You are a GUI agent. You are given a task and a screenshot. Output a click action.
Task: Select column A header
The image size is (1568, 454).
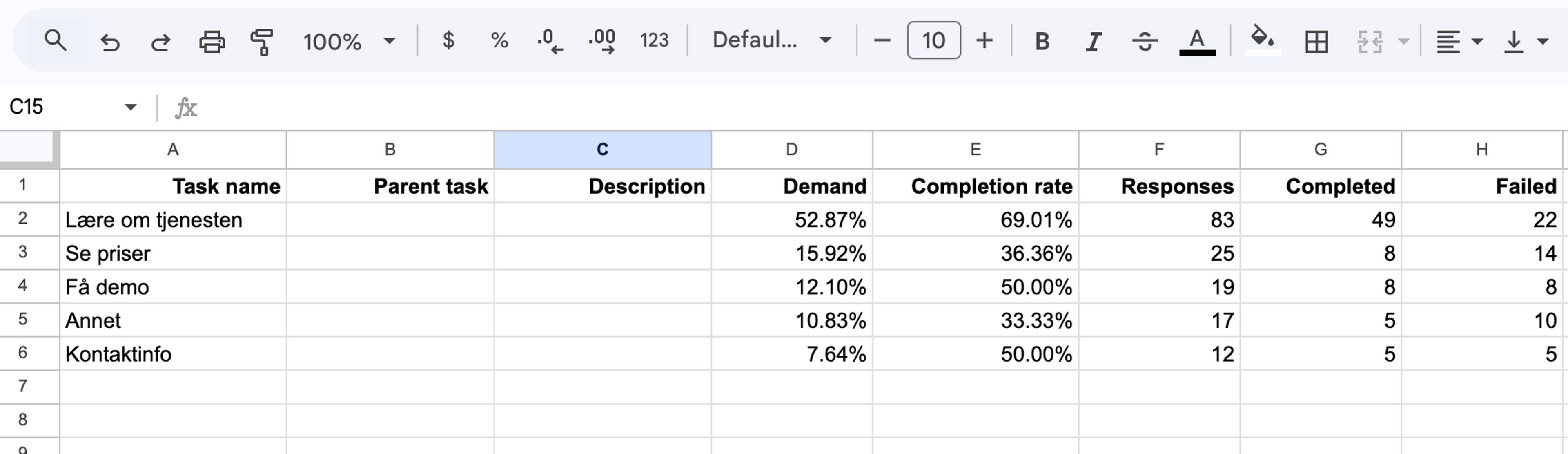[x=173, y=149]
